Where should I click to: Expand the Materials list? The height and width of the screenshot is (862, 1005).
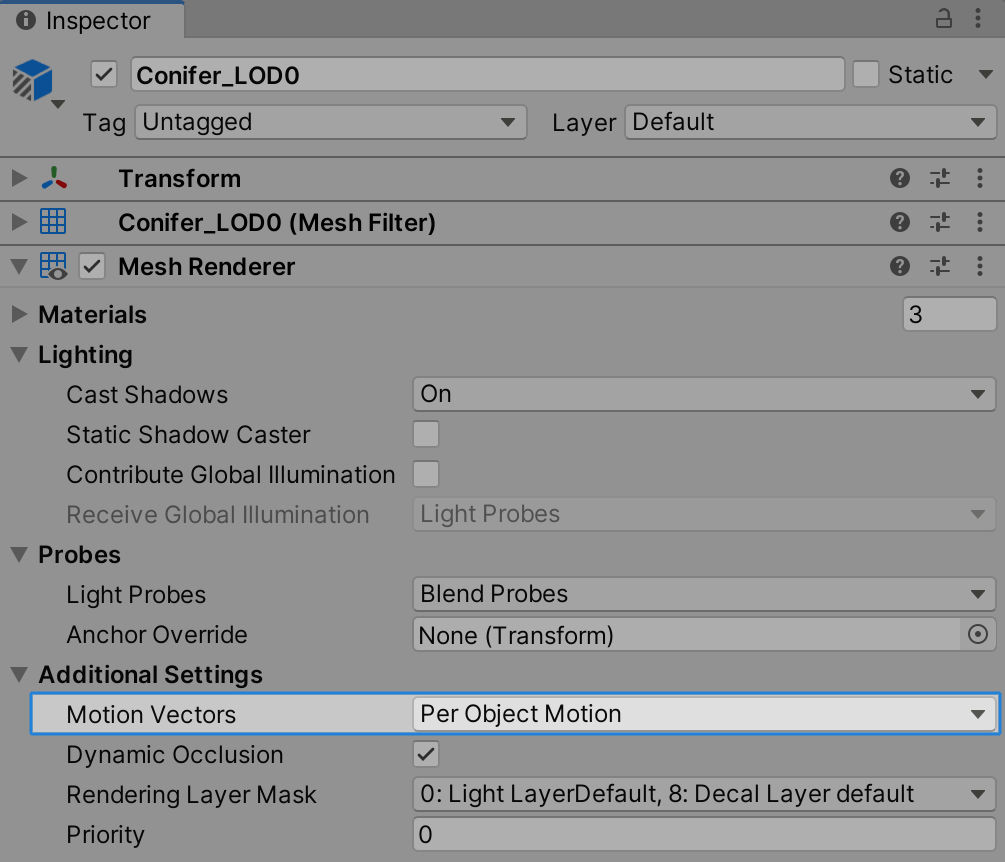(18, 315)
